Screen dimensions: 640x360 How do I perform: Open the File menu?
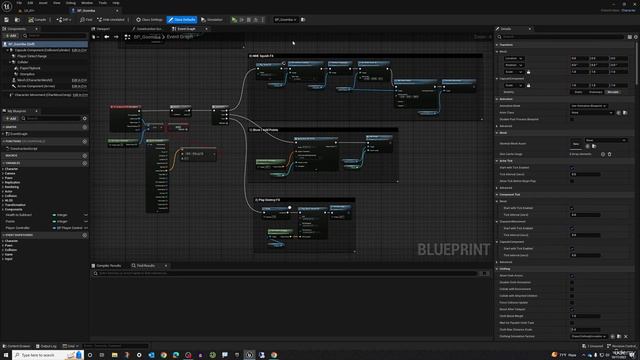[x=19, y=3]
